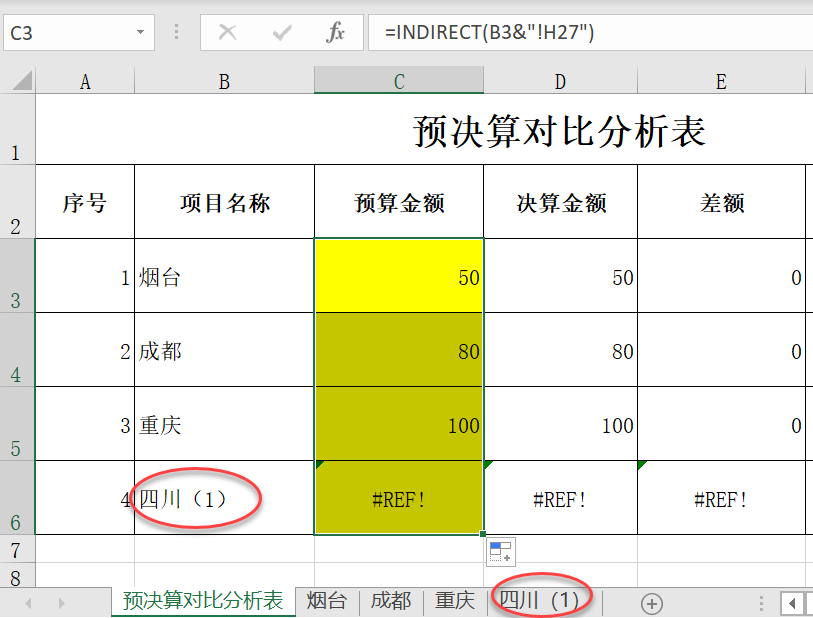
Task: Select cell containing 重庆
Action: pyautogui.click(x=225, y=424)
